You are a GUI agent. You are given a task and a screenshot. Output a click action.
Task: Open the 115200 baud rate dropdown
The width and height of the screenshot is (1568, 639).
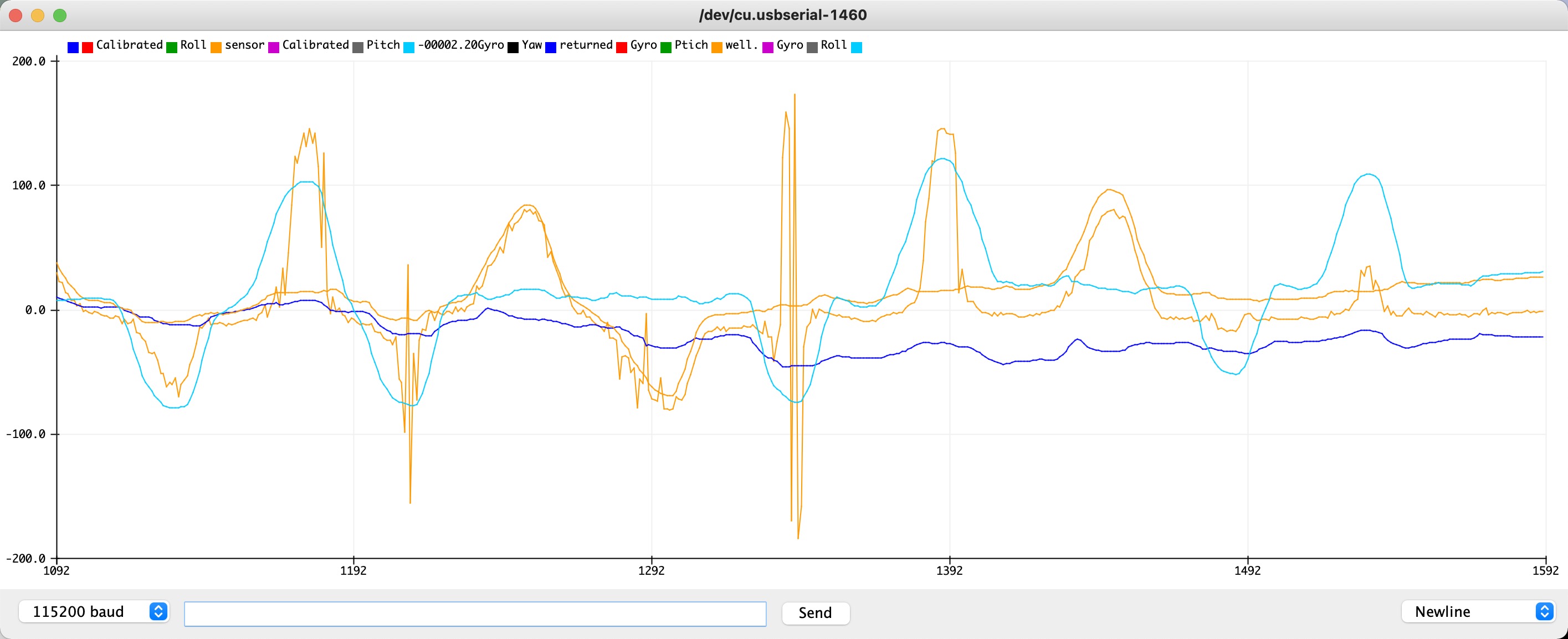[x=94, y=612]
